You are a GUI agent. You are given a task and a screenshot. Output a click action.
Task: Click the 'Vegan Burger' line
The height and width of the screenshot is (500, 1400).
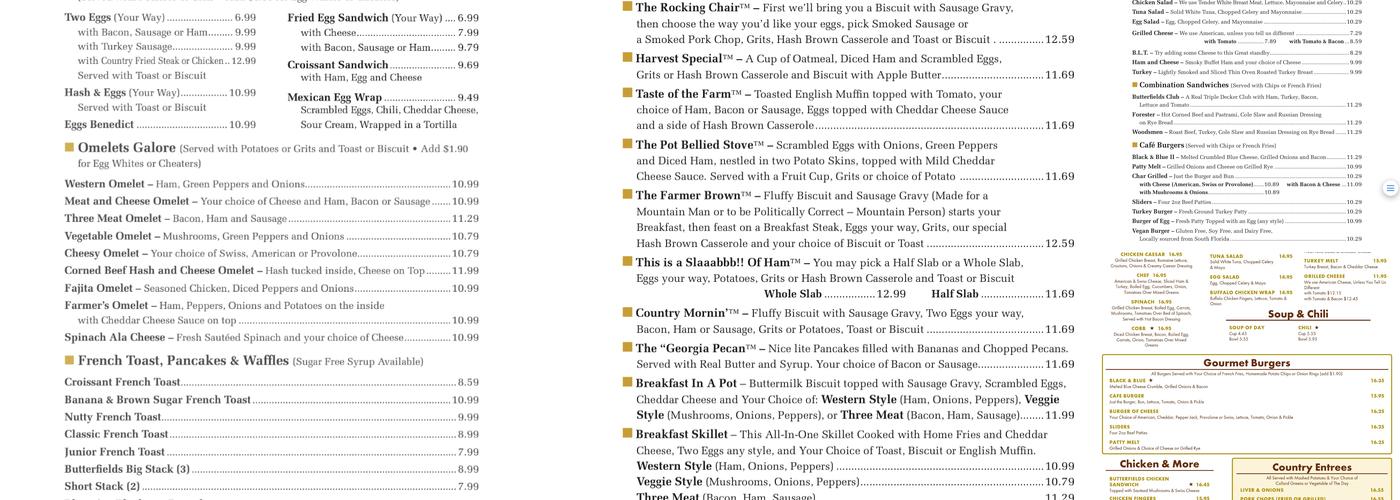1247,235
